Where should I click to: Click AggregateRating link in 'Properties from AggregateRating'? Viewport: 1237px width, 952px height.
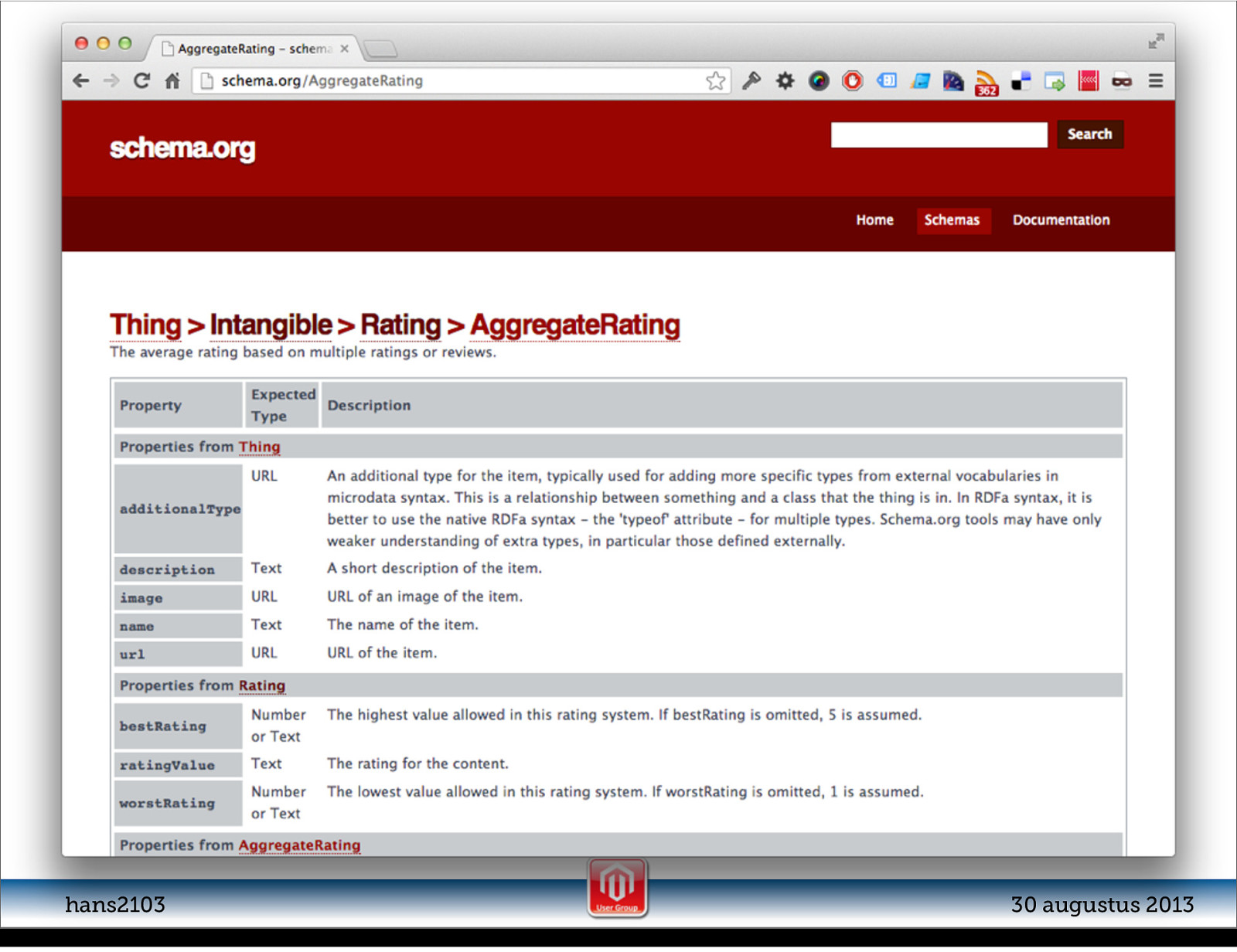coord(299,845)
